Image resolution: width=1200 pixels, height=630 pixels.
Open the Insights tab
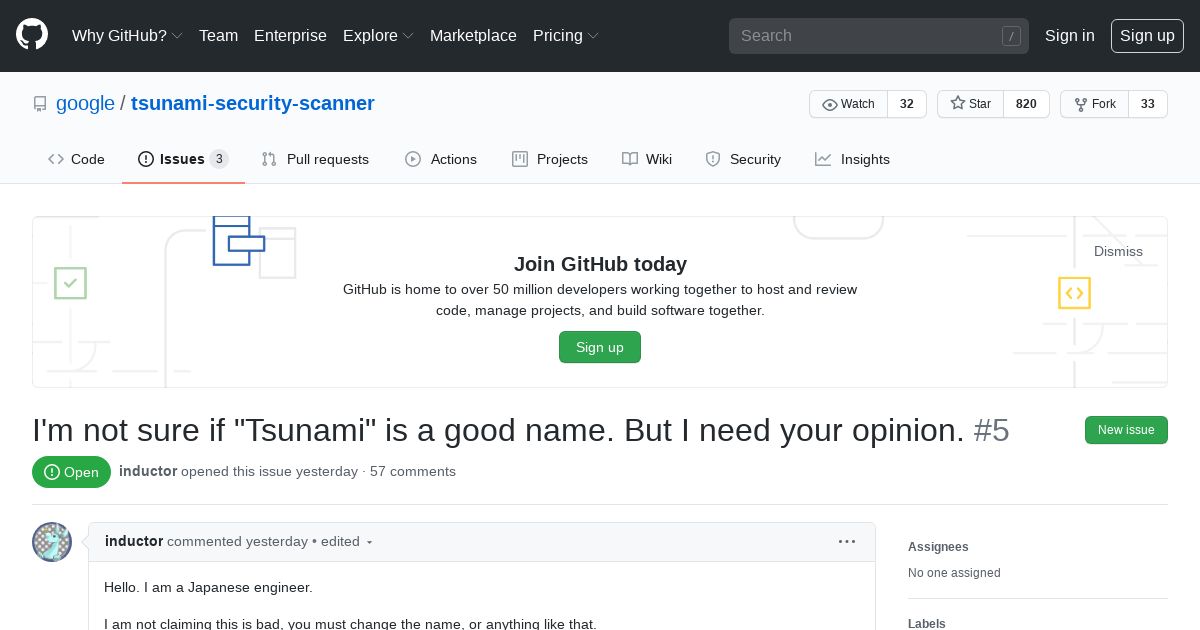(852, 159)
